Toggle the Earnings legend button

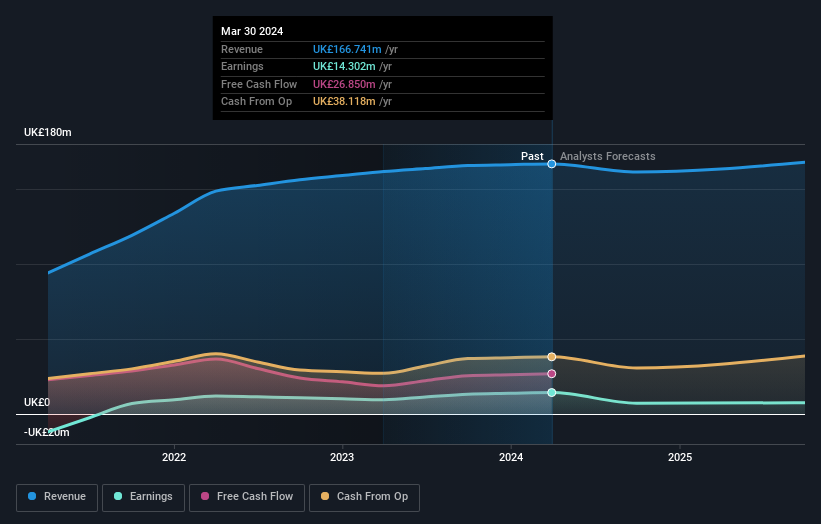pos(143,497)
